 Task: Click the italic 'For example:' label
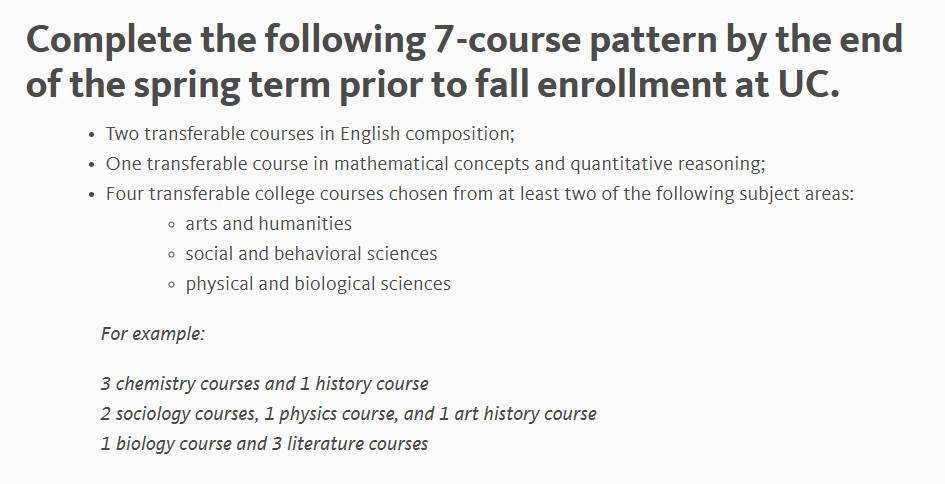(x=153, y=334)
